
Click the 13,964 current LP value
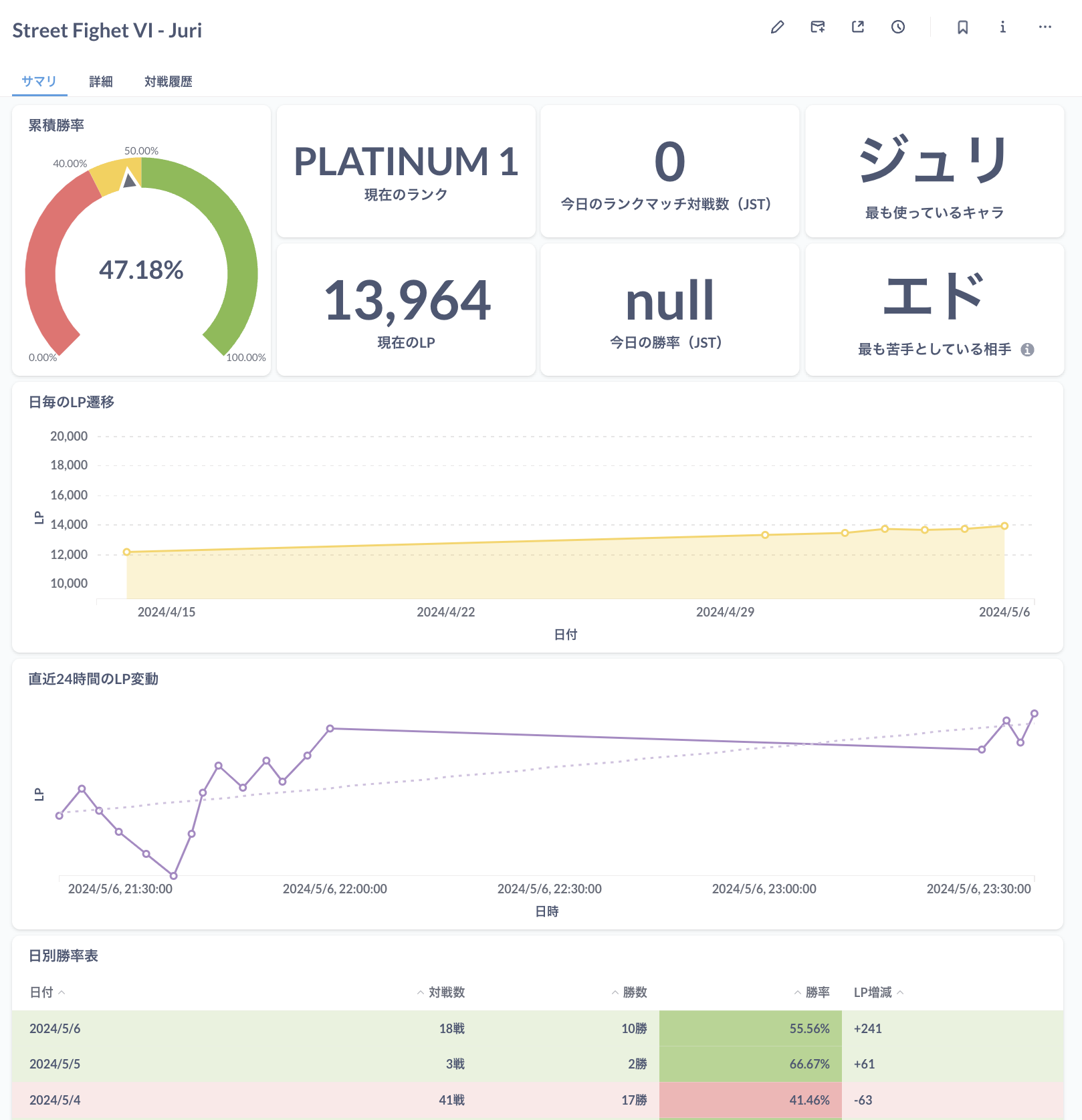coord(406,301)
